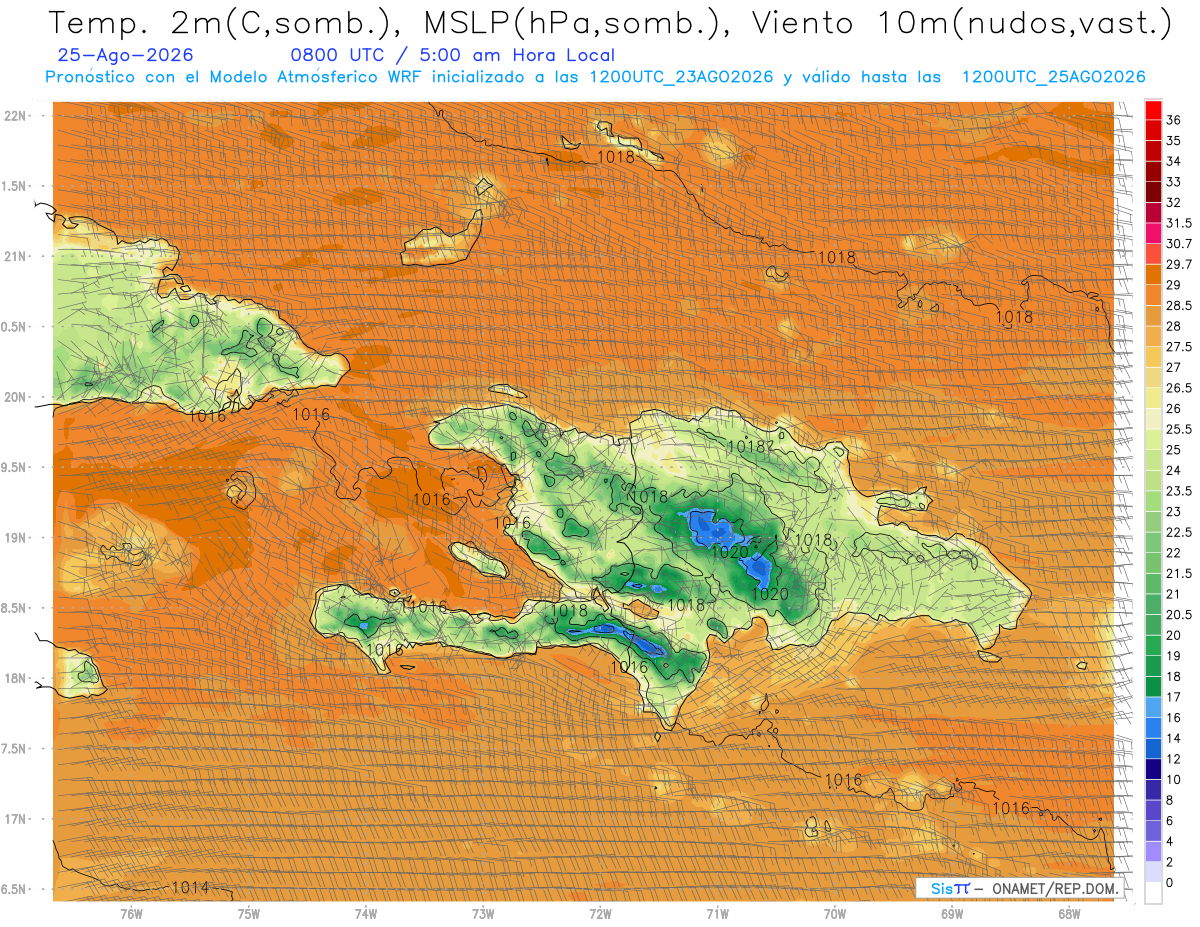Click the legend value "21.5"
The image size is (1200, 927).
[x=1179, y=573]
